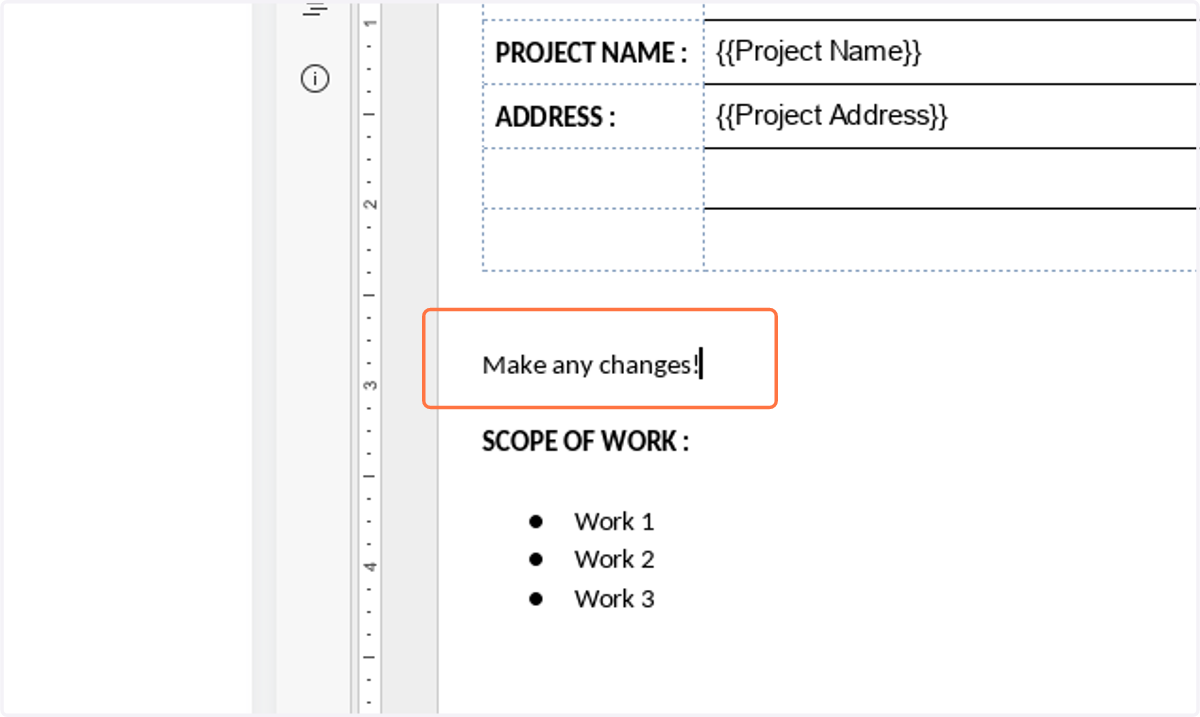
Task: Click the SCOPE OF WORK : heading
Action: (585, 441)
